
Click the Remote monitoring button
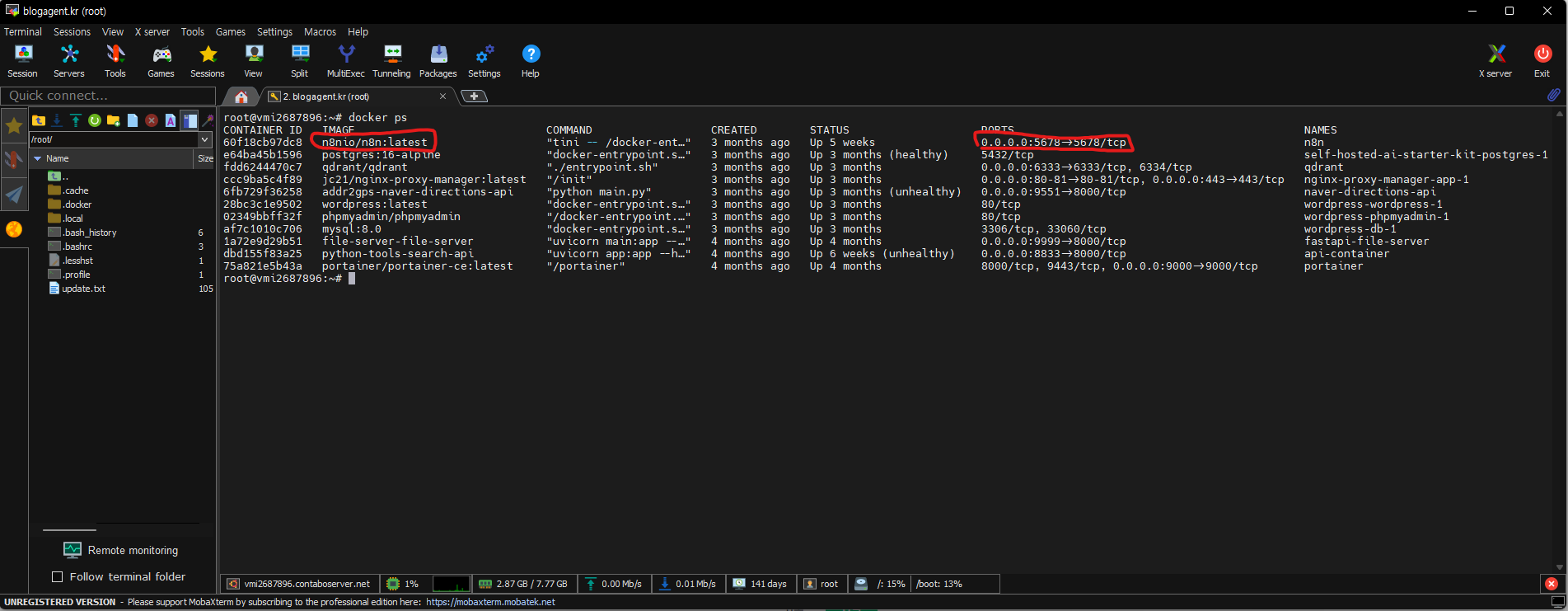122,550
